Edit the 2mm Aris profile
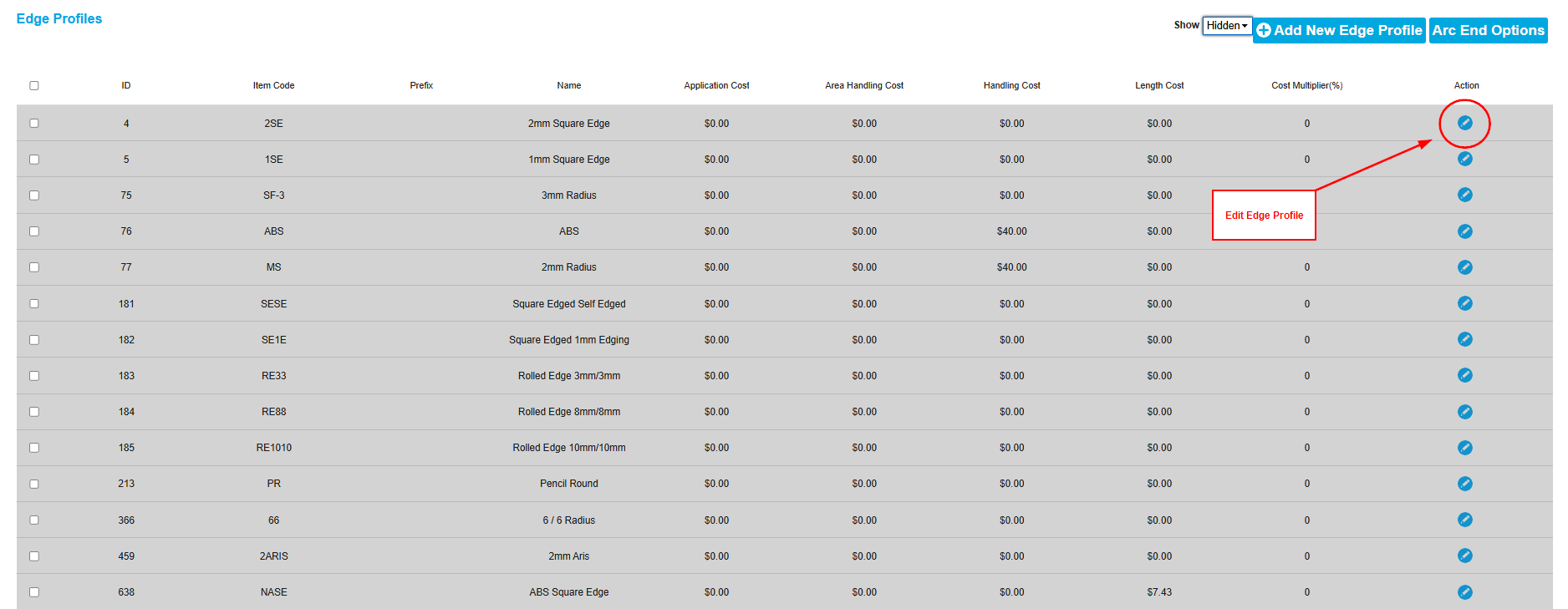 (x=1464, y=556)
